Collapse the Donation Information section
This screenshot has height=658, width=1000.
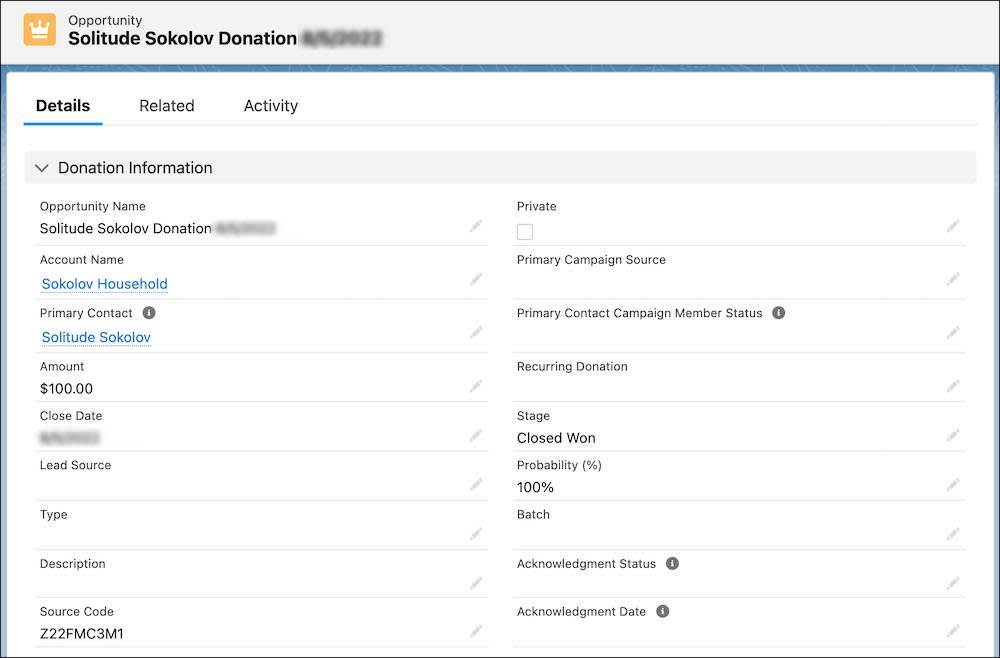42,168
